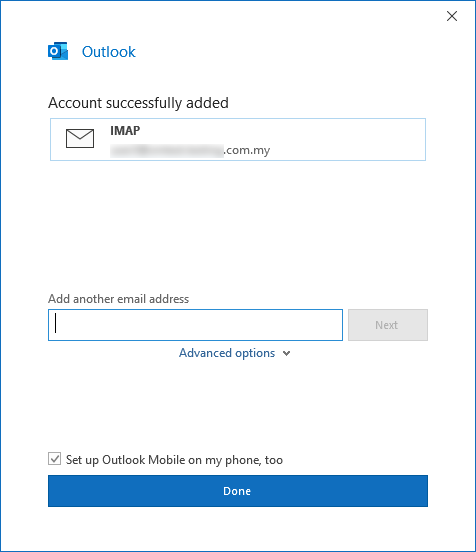The height and width of the screenshot is (552, 476).
Task: Click the text cursor inside the email box
Action: click(56, 324)
